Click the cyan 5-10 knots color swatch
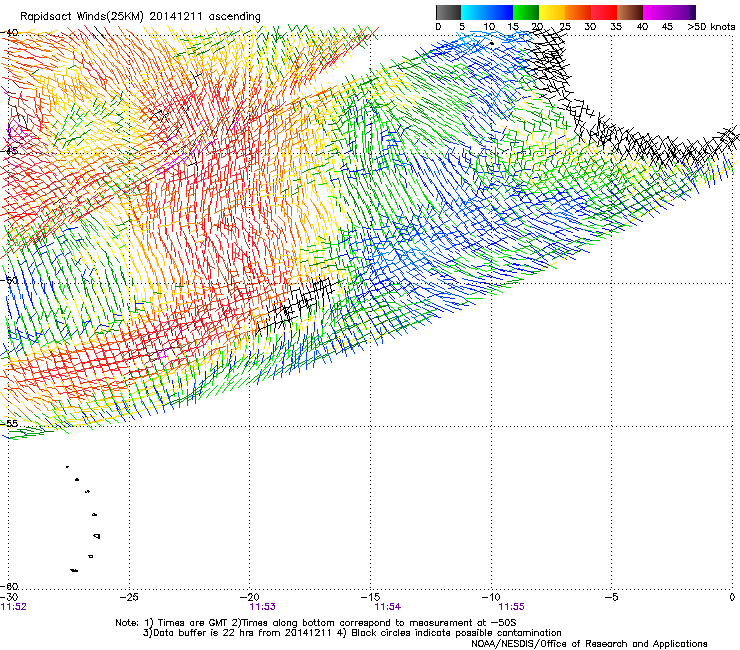The image size is (740, 650). coord(474,12)
